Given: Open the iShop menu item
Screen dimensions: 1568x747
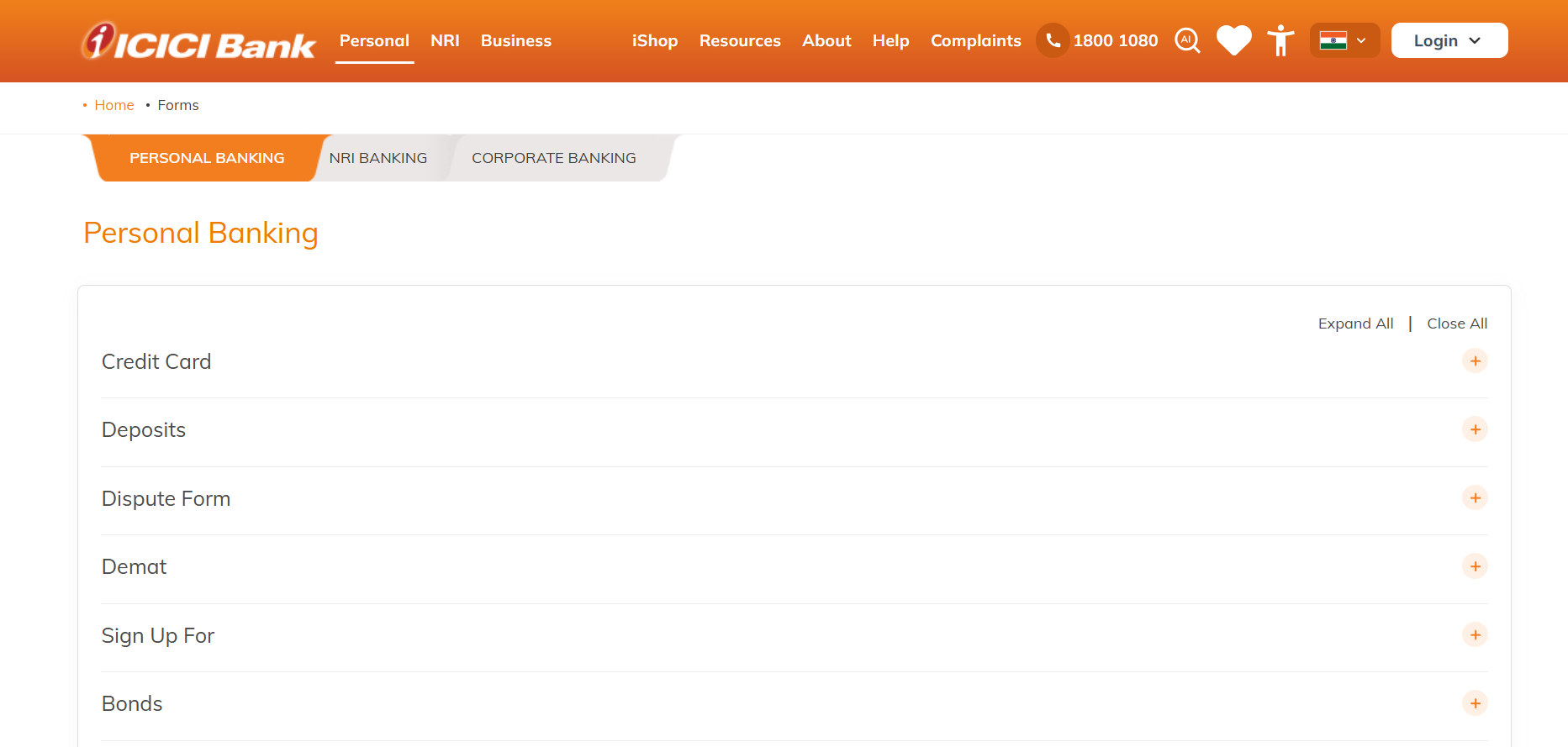Looking at the screenshot, I should click(x=655, y=40).
